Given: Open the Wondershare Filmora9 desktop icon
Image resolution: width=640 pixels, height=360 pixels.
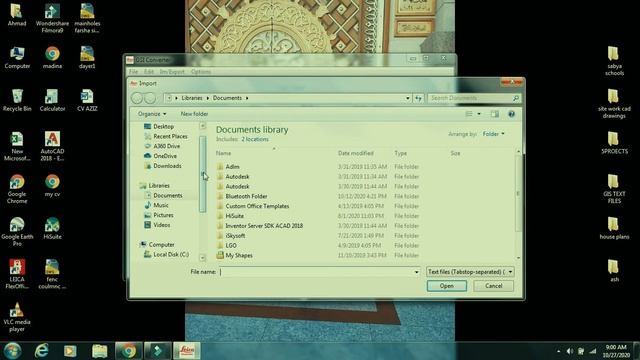Looking at the screenshot, I should pyautogui.click(x=52, y=18).
